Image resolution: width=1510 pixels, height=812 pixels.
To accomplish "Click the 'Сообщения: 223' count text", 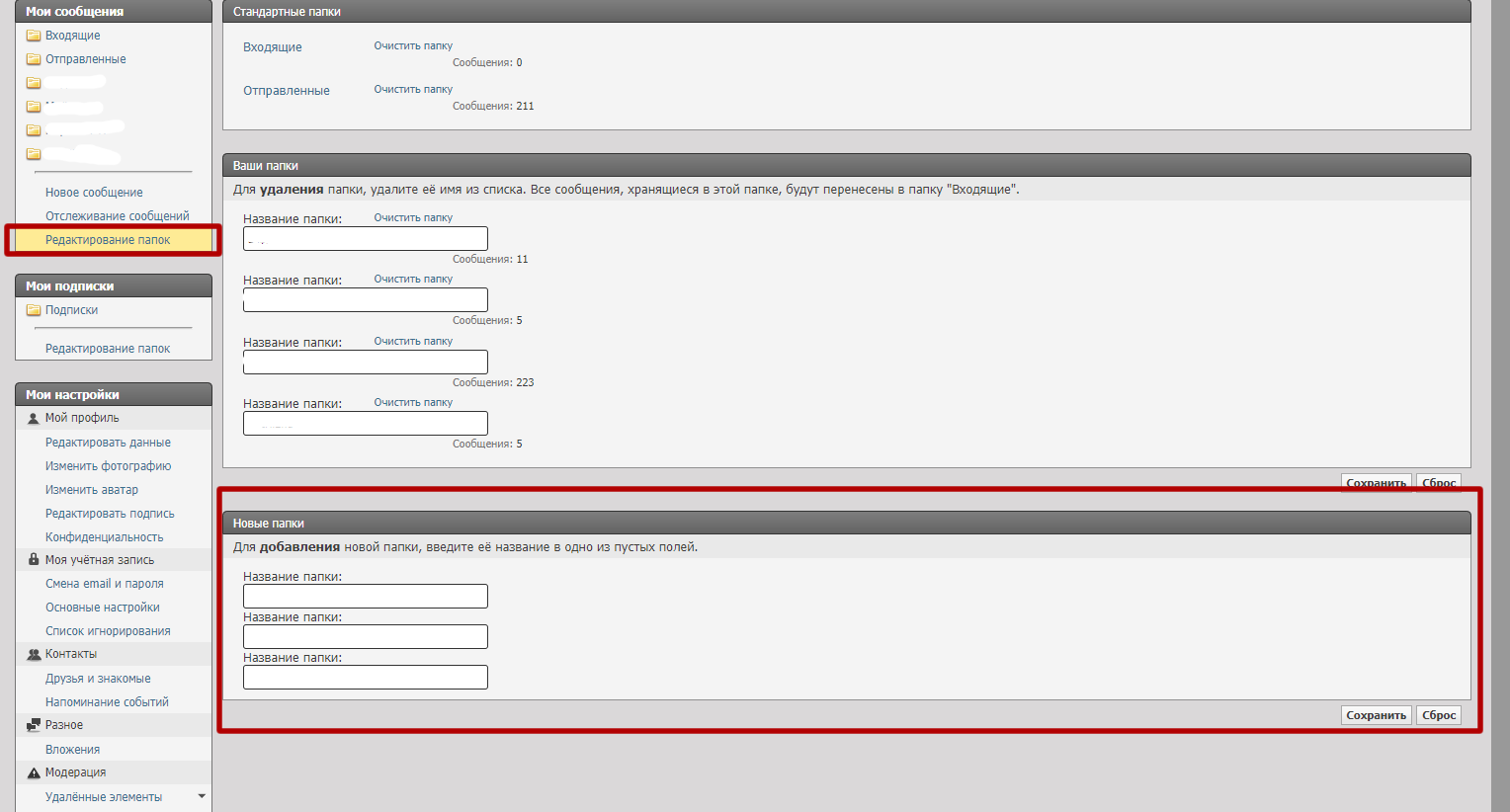I will [x=493, y=382].
